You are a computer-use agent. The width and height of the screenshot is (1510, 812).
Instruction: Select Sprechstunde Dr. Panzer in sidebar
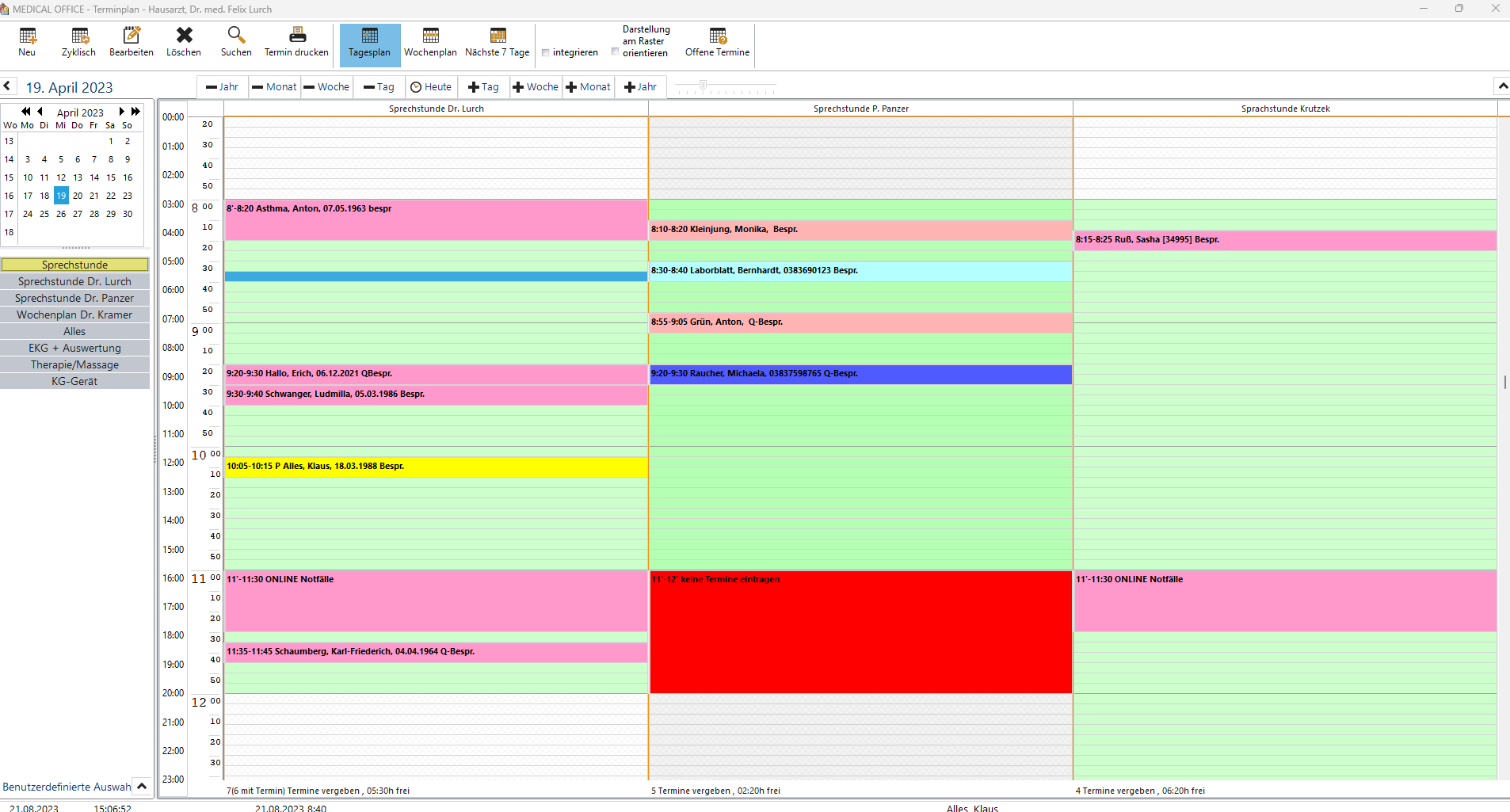tap(74, 298)
